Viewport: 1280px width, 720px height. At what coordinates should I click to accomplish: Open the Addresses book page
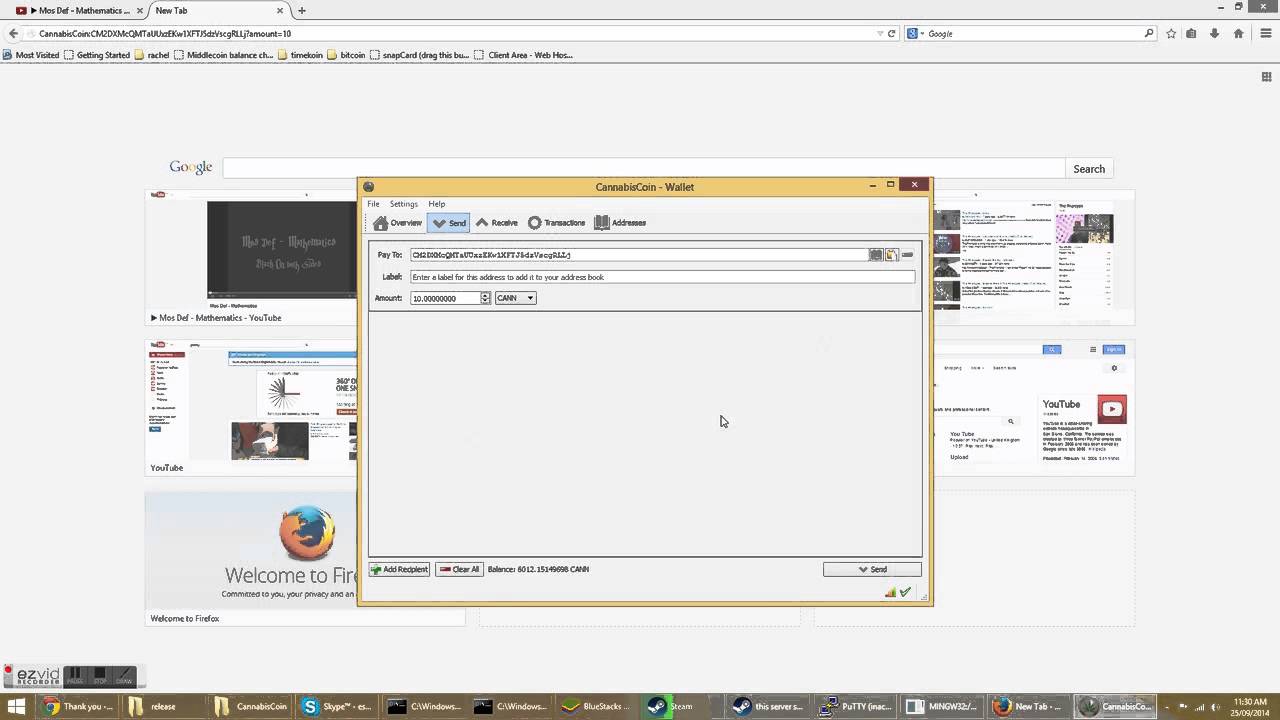(x=620, y=223)
